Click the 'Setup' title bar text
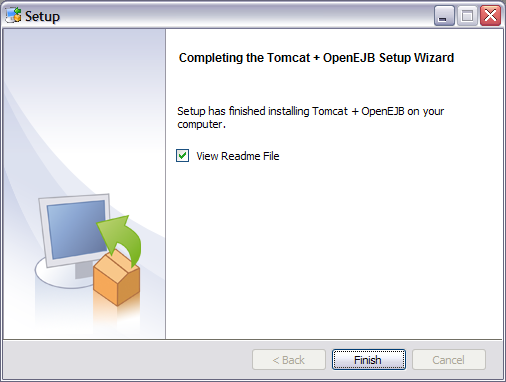 coord(42,16)
